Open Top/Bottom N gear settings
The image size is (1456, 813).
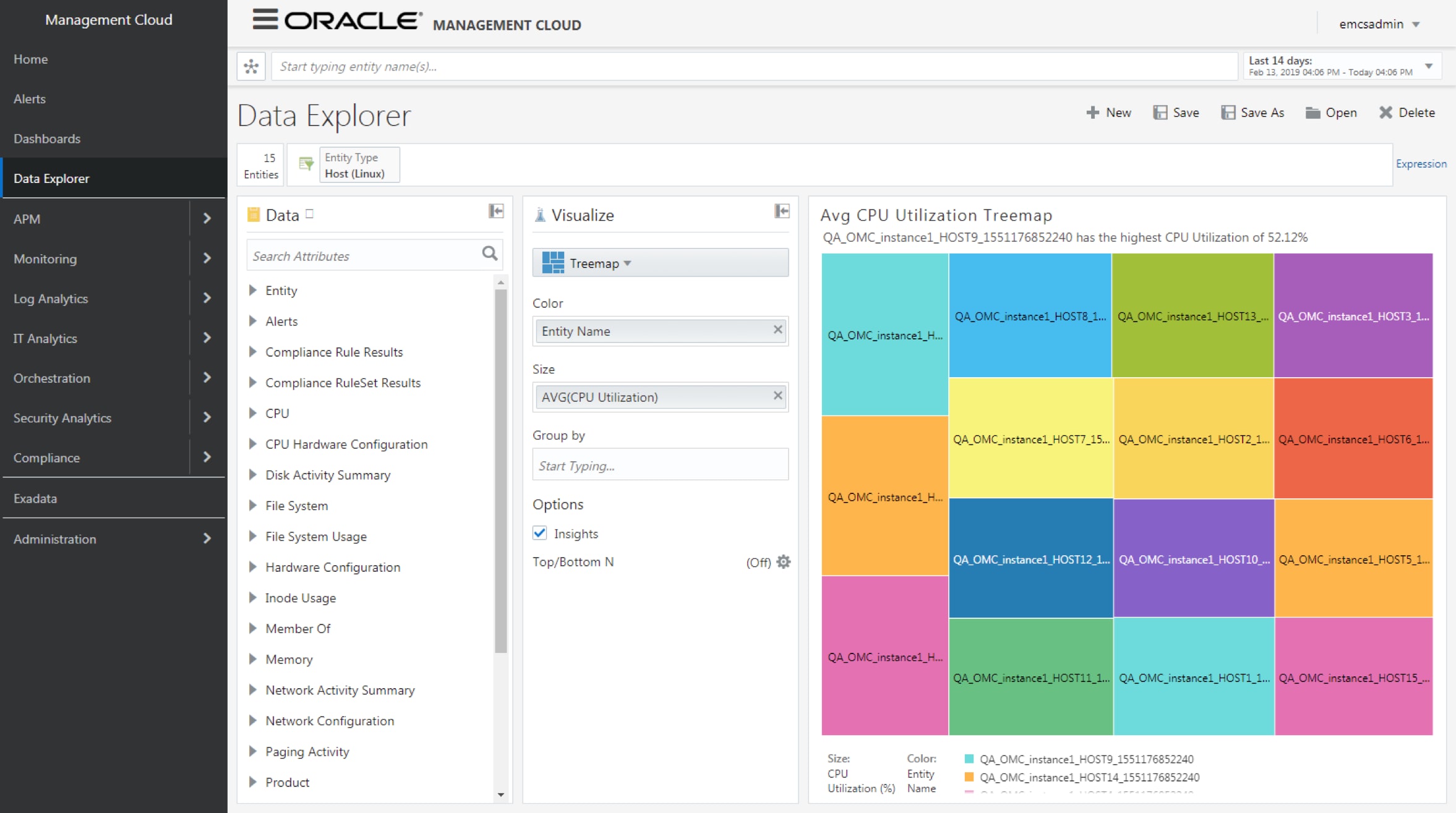[783, 562]
